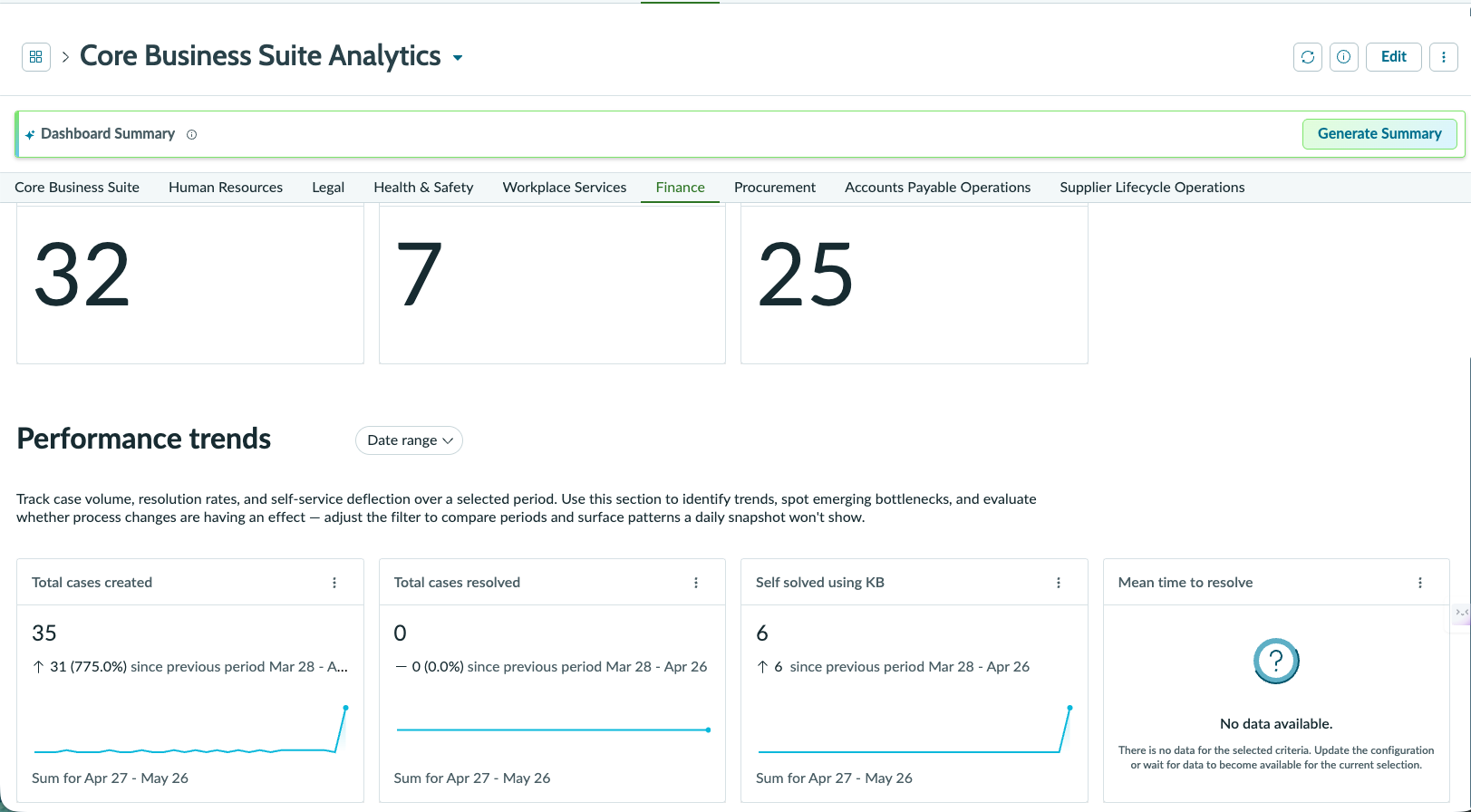Open options menu for Total cases resolved
Viewport: 1471px width, 812px height.
(x=696, y=583)
